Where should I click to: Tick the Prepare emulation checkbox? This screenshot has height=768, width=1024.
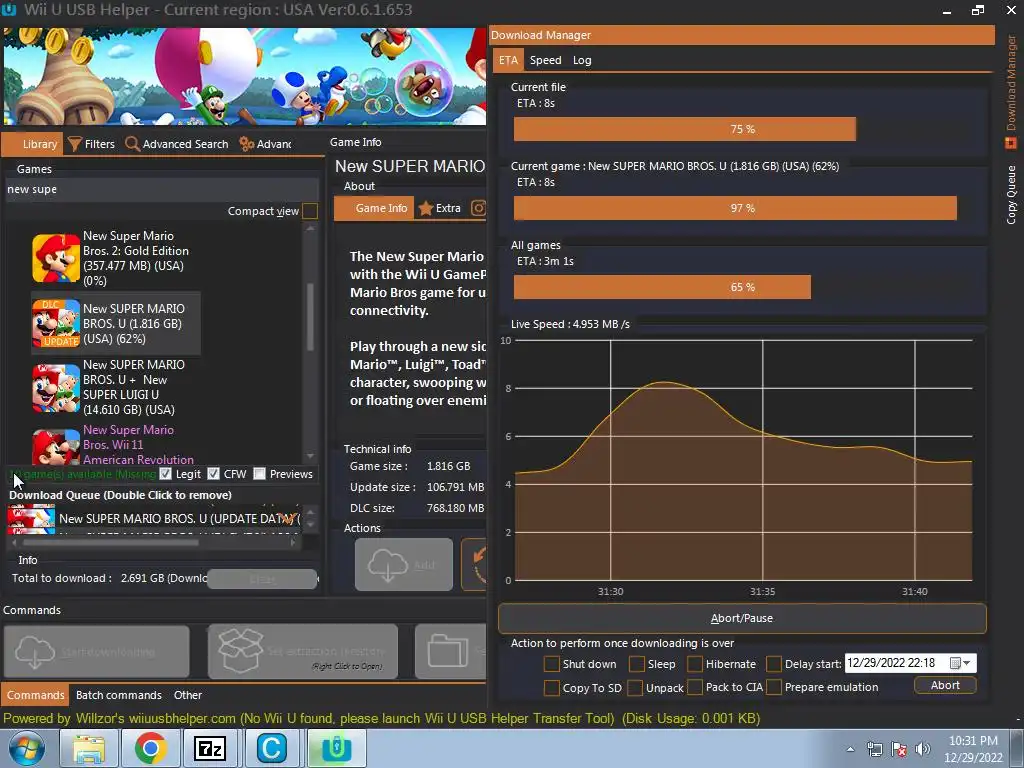pyautogui.click(x=774, y=687)
